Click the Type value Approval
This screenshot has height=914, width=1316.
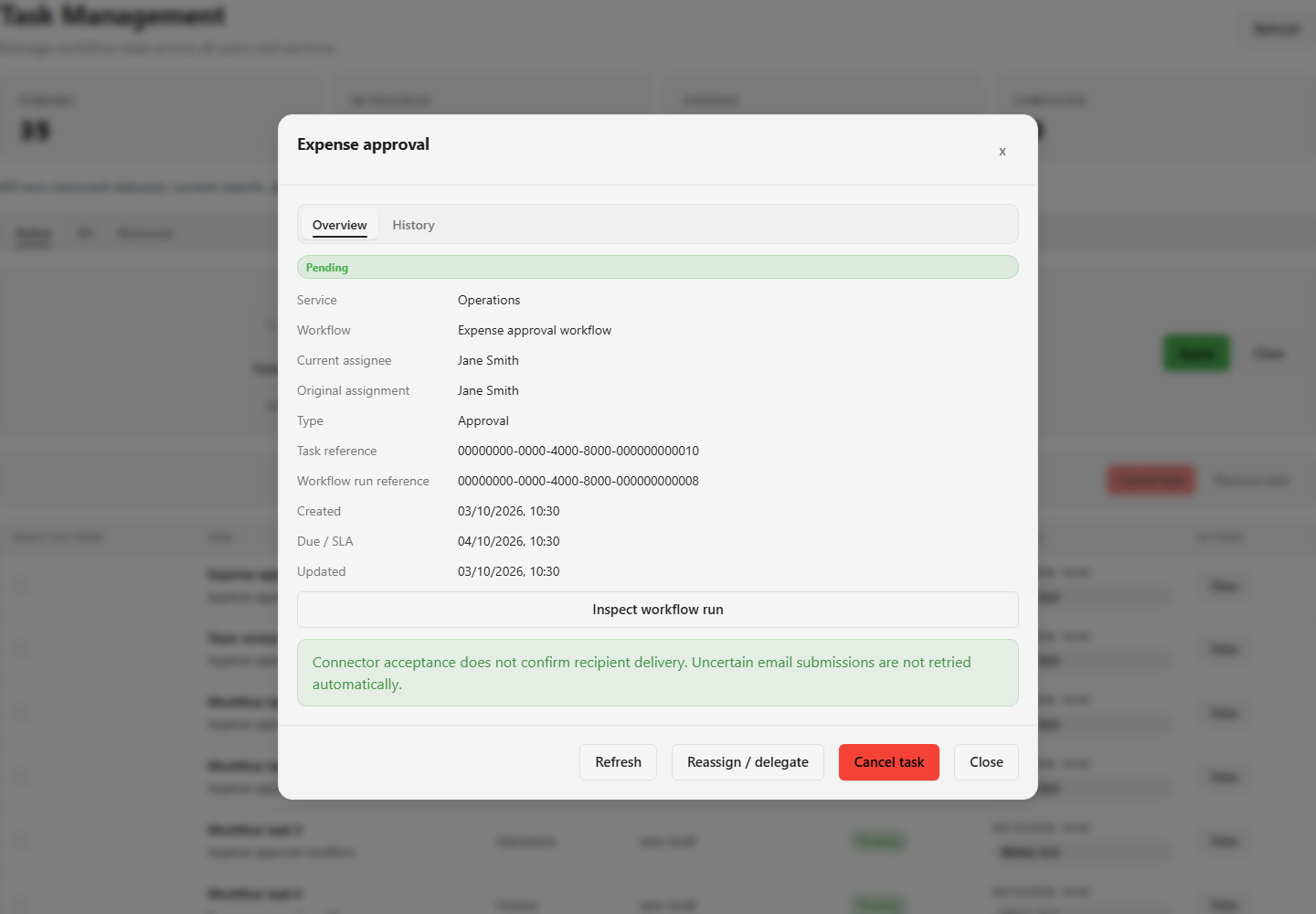click(x=483, y=420)
